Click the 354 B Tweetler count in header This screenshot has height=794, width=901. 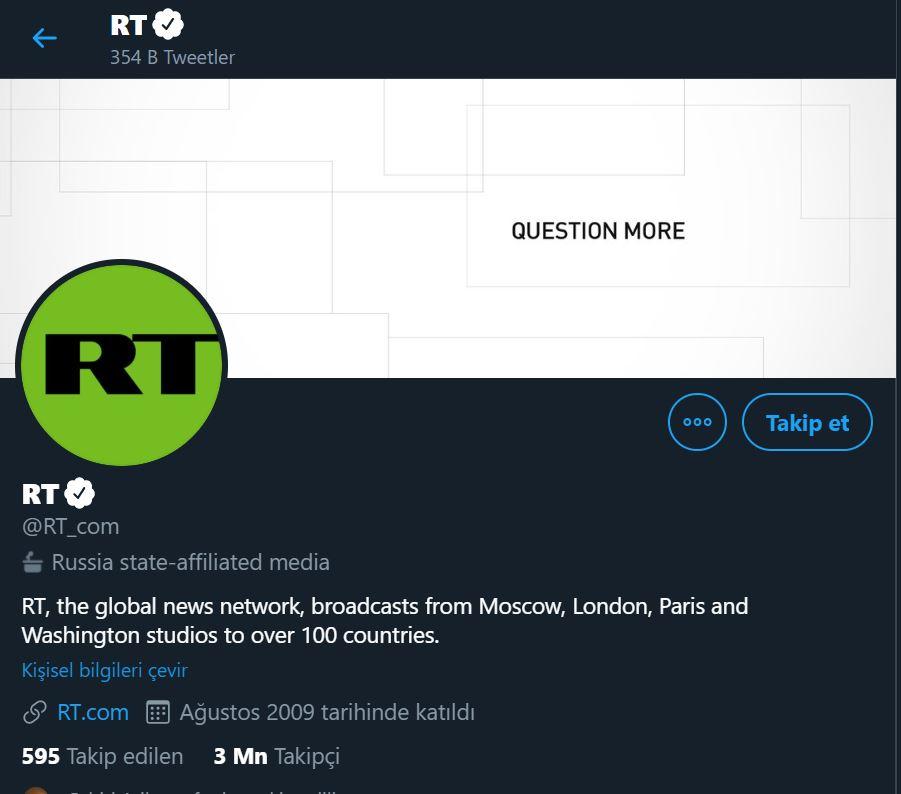click(172, 57)
